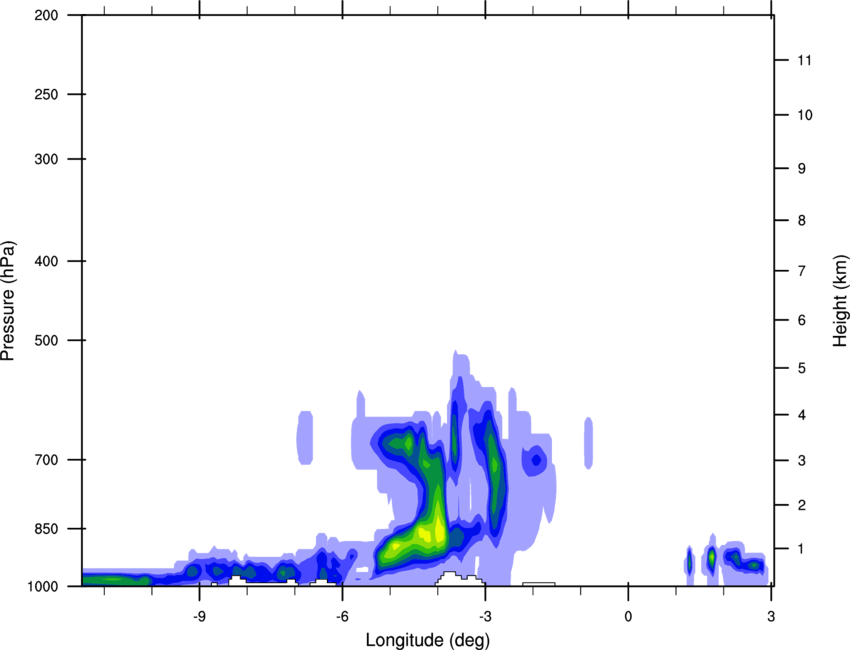Click the 8 km height label

[801, 220]
